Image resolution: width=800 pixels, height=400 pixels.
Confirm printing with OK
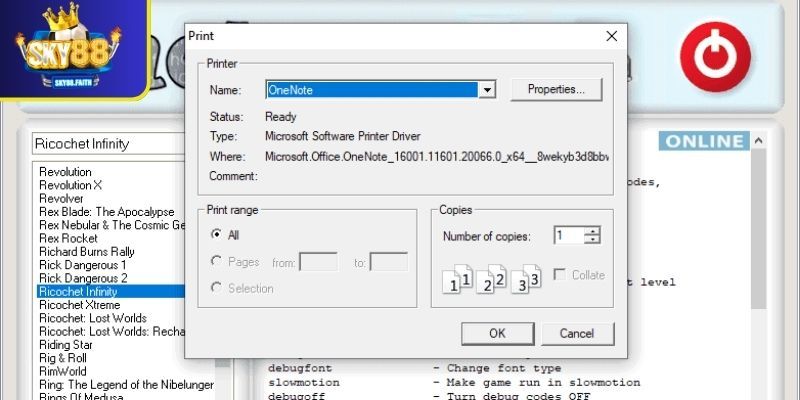tap(497, 334)
